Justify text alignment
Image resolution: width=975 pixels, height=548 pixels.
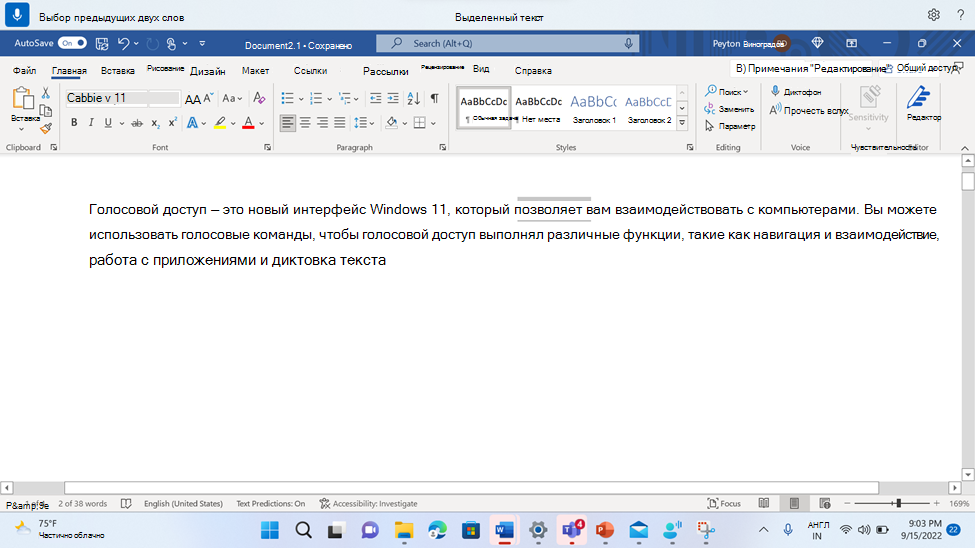(340, 123)
